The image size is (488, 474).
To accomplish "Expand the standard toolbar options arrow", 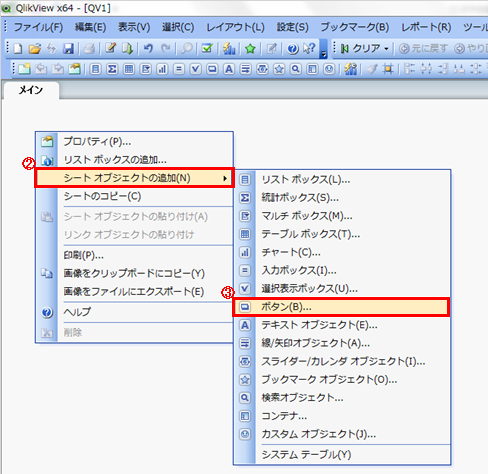I will pyautogui.click(x=323, y=49).
